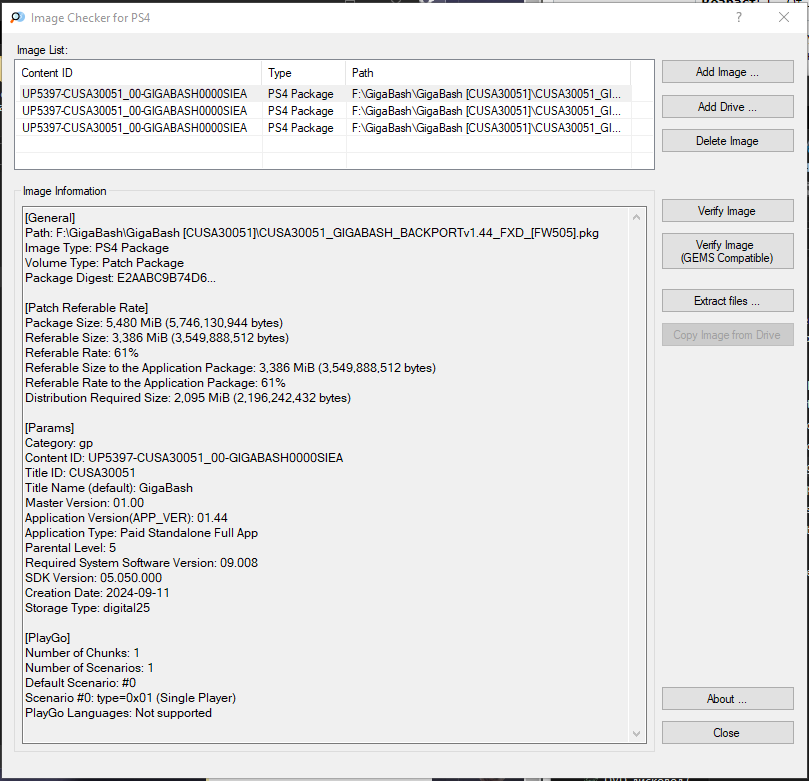
Task: Click the path cell of the third row
Action: tap(486, 128)
